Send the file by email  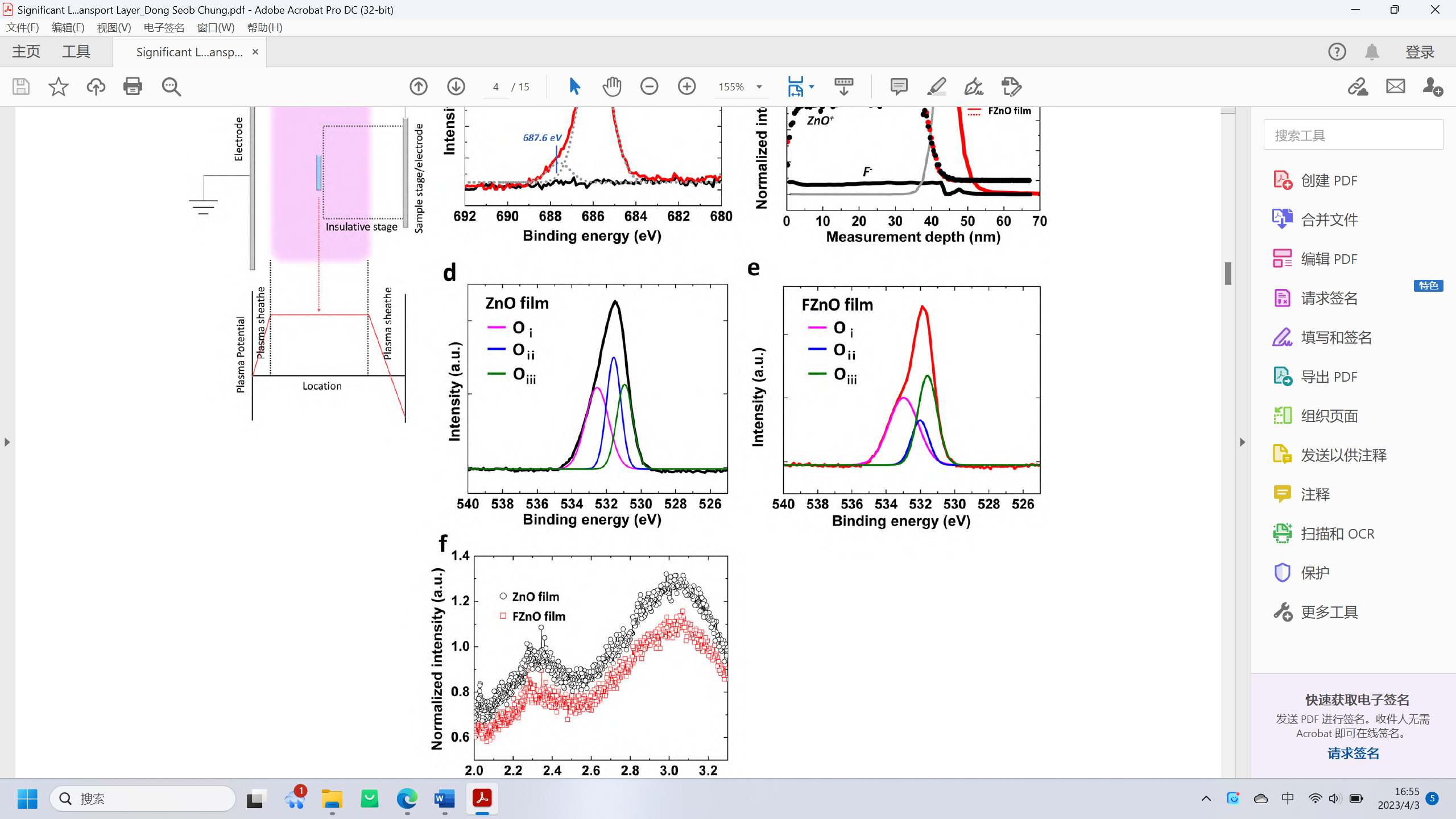(x=1396, y=86)
